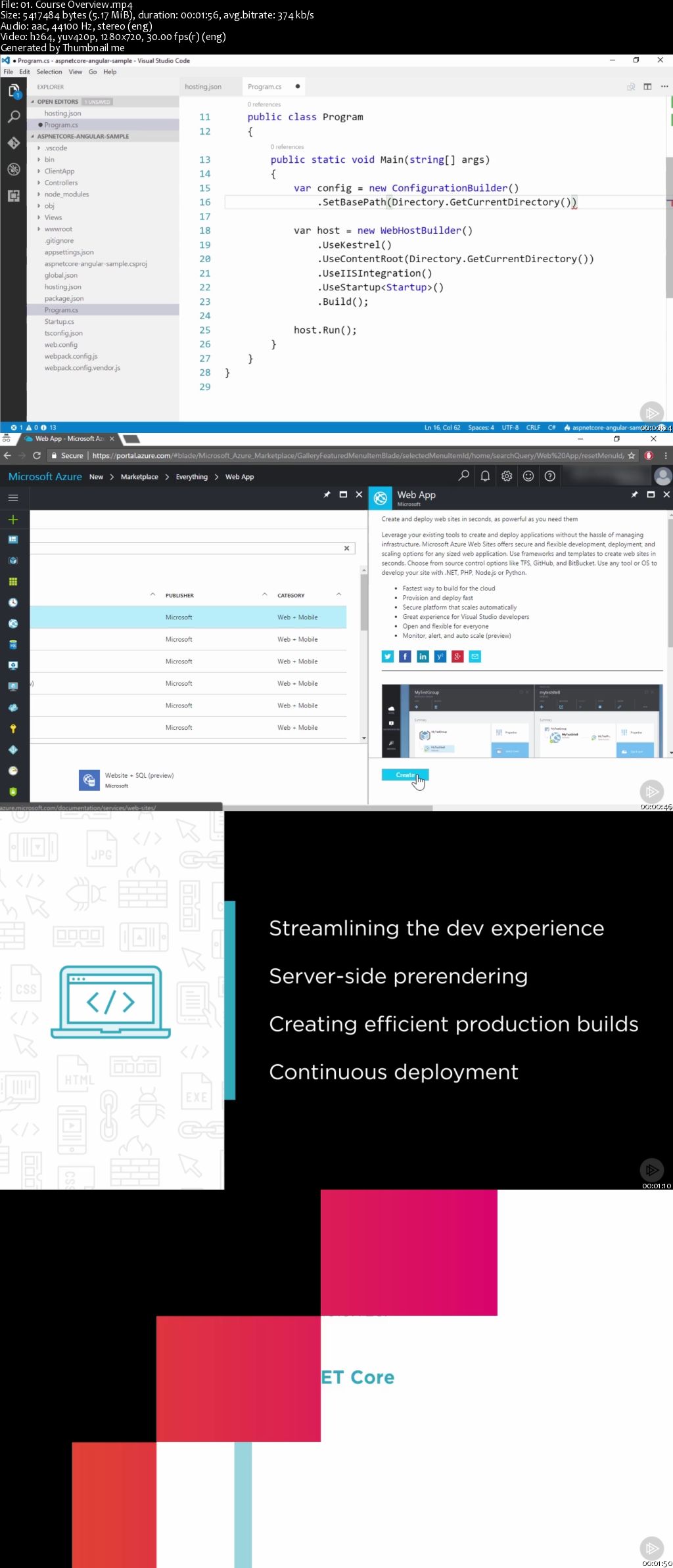Click the Azure feedback smiley icon
The width and height of the screenshot is (673, 1568).
[528, 476]
